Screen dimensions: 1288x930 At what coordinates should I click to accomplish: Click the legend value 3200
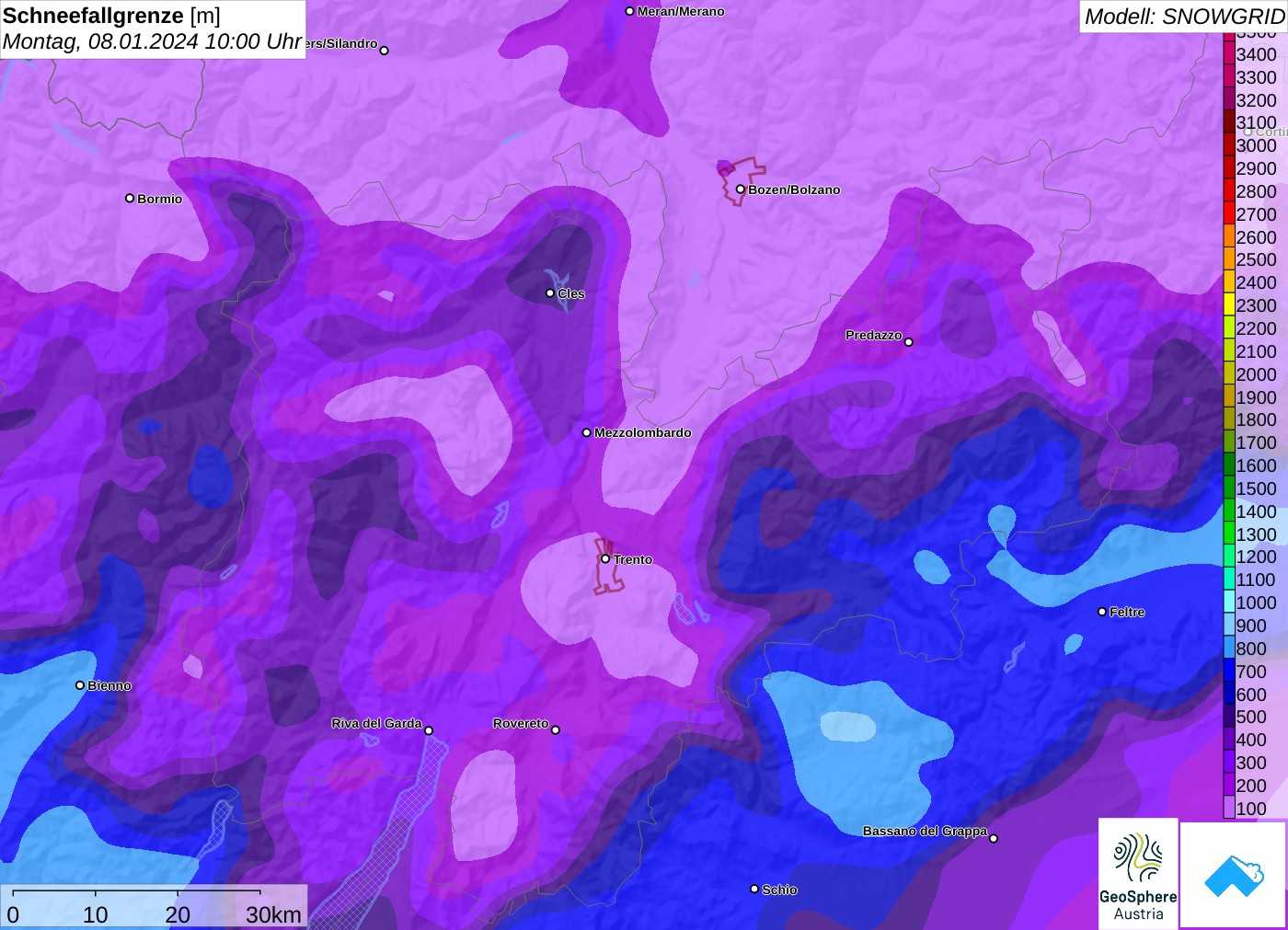(x=1257, y=100)
